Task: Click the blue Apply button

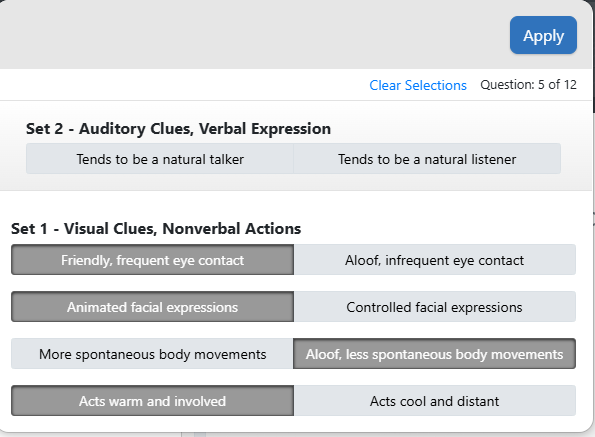Action: point(543,35)
